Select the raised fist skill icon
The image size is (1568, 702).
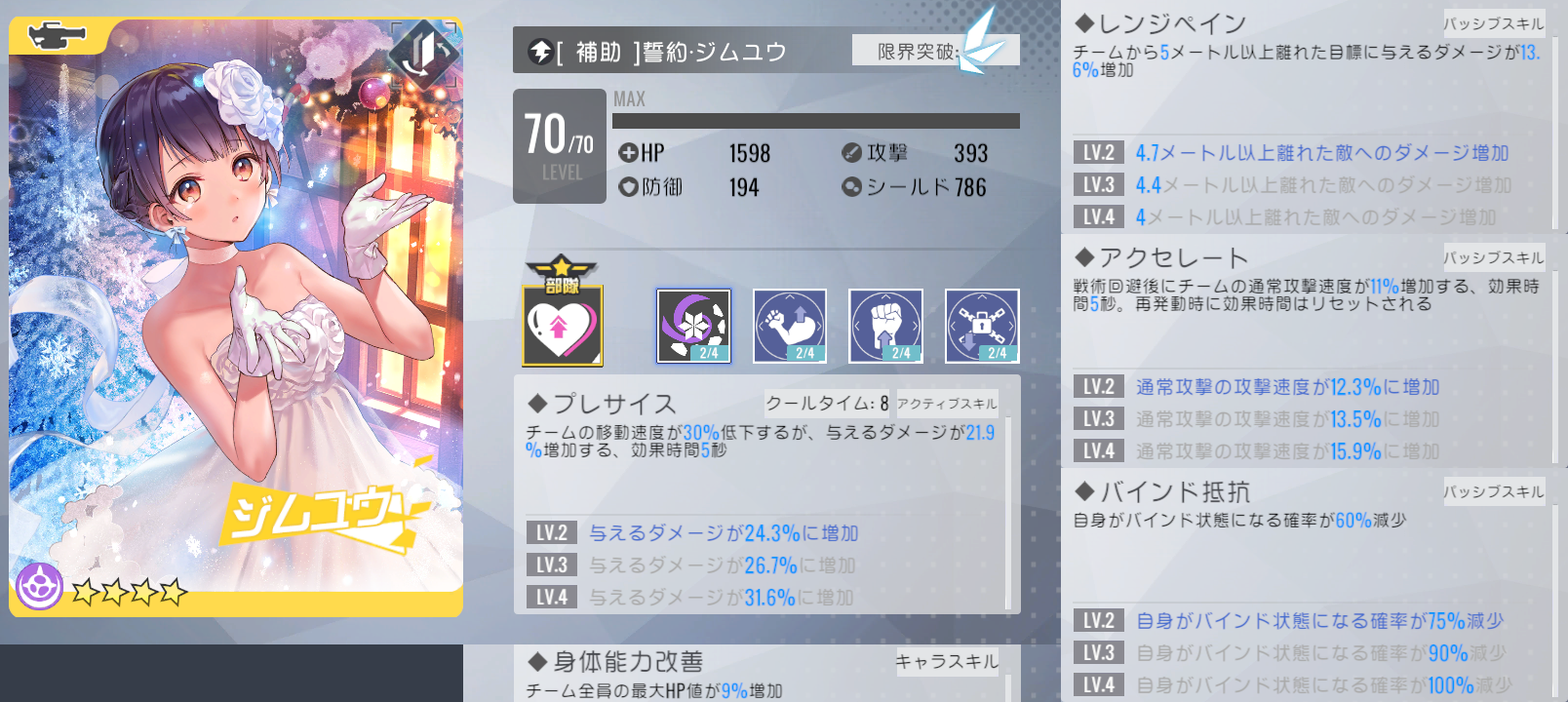pos(885,326)
